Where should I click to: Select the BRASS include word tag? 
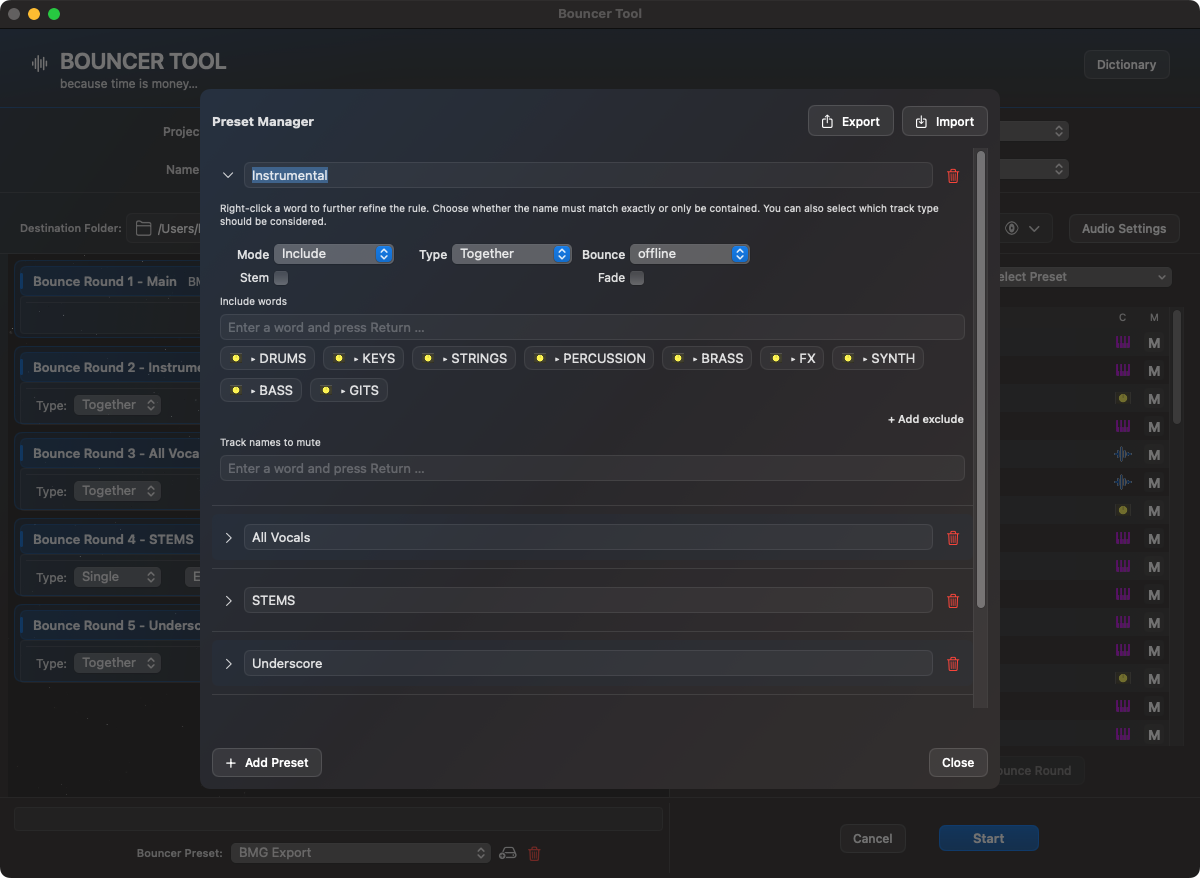pos(707,359)
